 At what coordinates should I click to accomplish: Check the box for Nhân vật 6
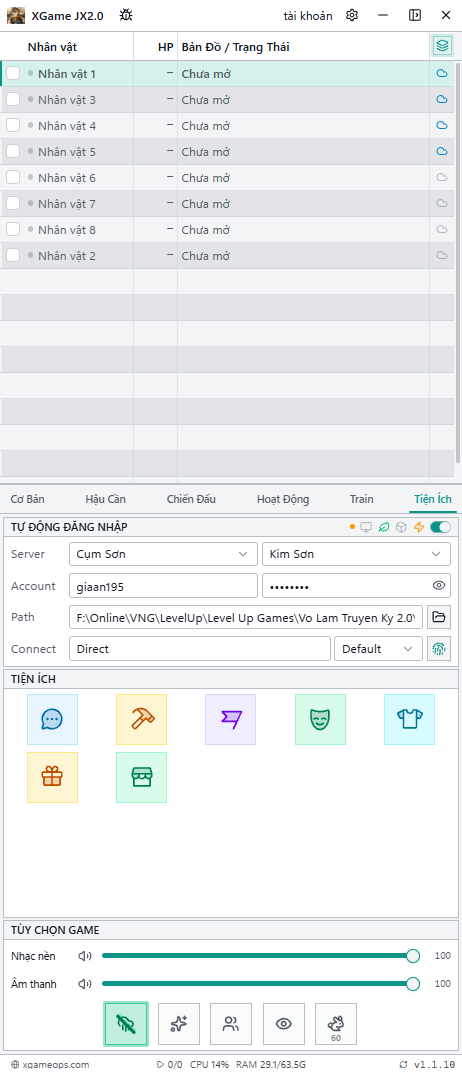pos(13,178)
